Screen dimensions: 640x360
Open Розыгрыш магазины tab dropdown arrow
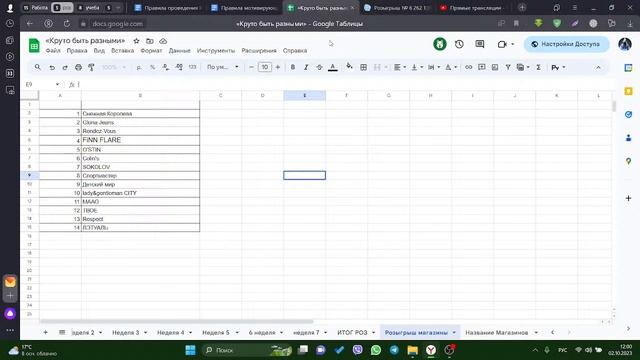click(454, 333)
